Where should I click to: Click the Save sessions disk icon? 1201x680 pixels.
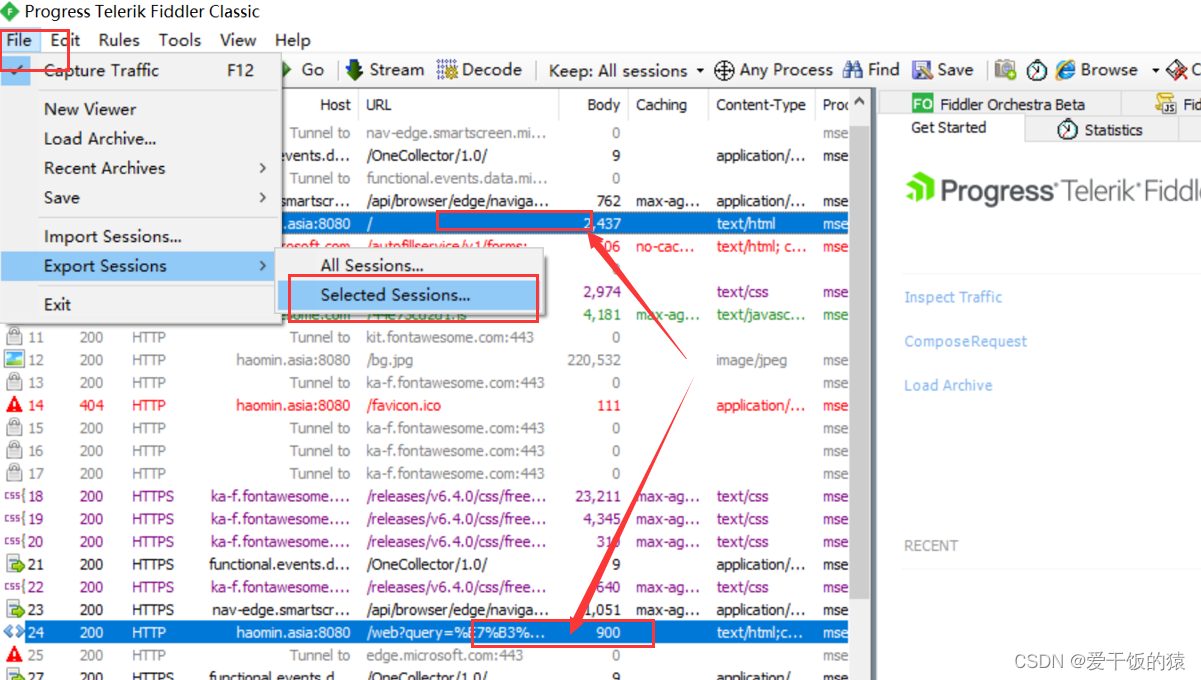[x=922, y=70]
